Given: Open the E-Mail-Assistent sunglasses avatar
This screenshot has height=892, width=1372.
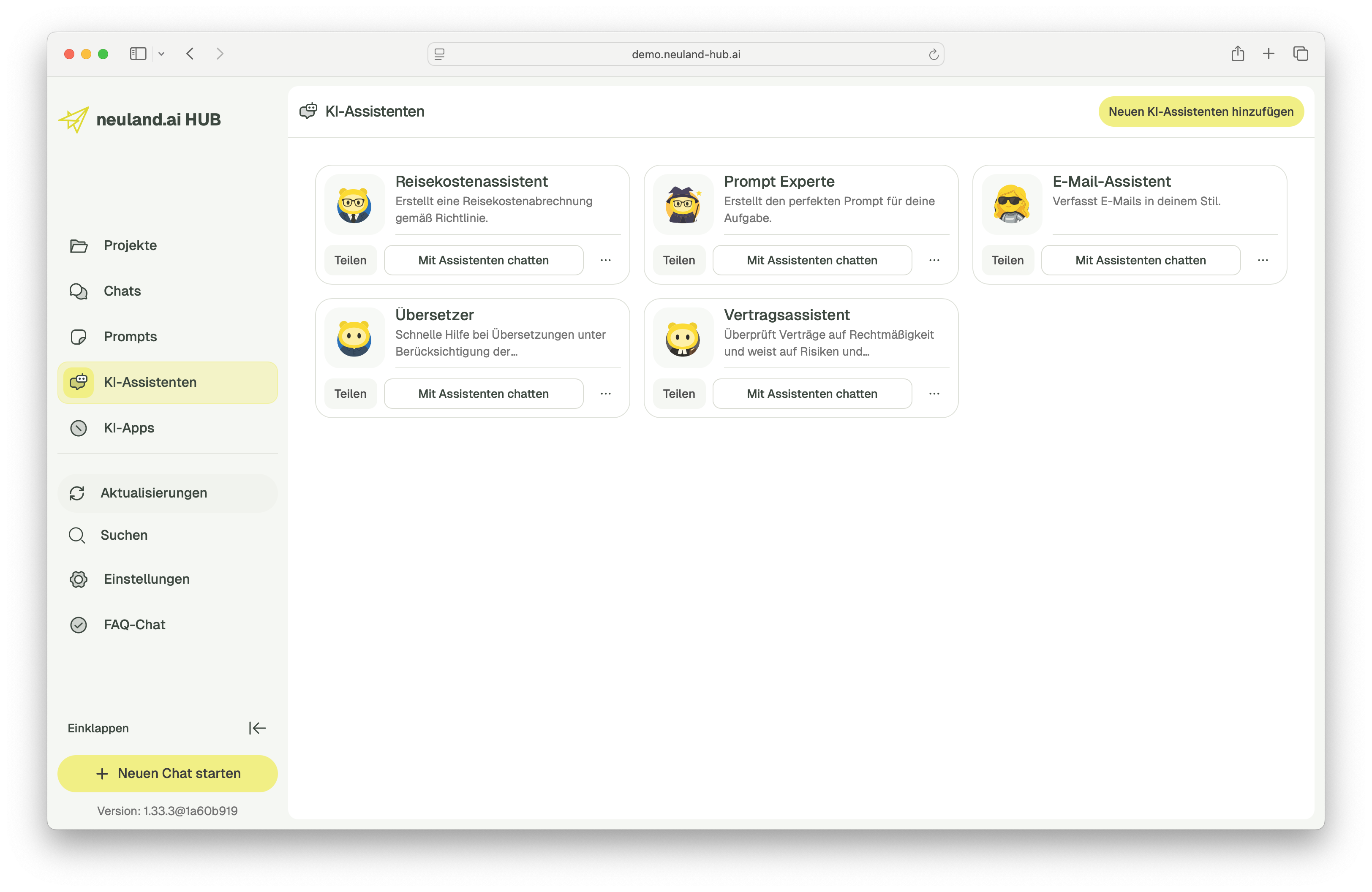Looking at the screenshot, I should (x=1011, y=204).
